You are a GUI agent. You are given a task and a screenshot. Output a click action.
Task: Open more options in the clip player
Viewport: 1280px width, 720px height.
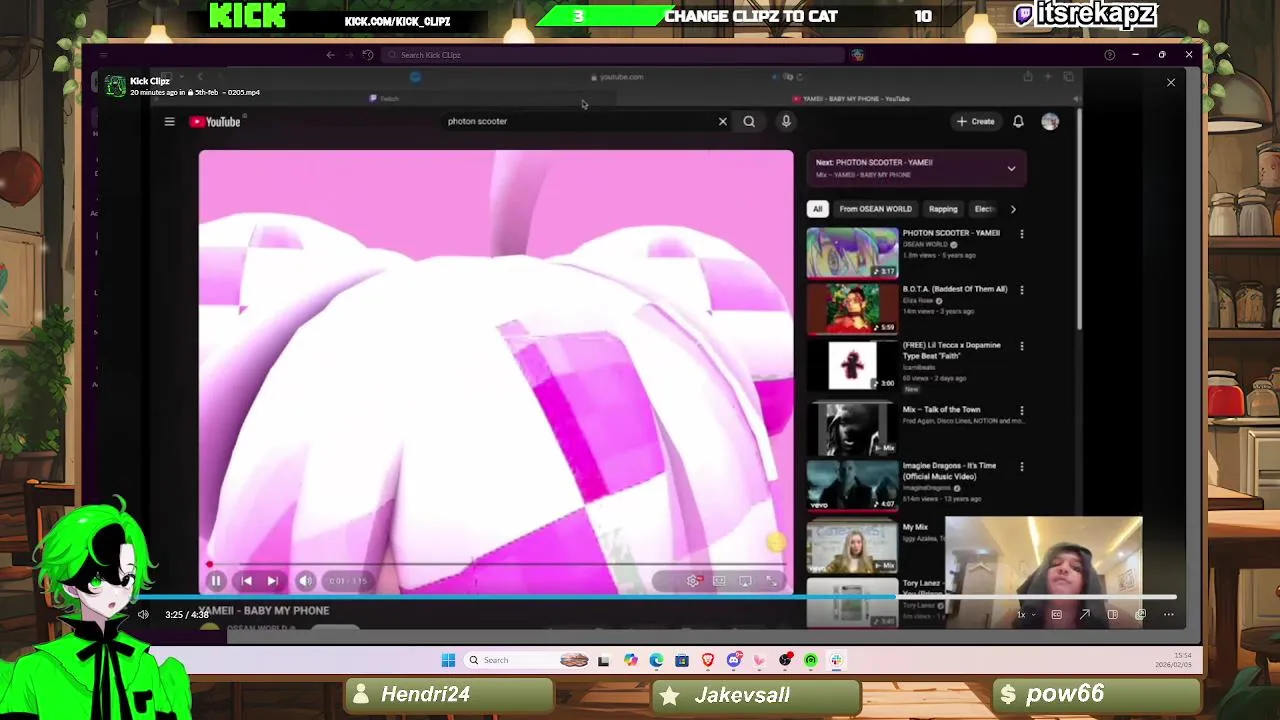click(1168, 615)
